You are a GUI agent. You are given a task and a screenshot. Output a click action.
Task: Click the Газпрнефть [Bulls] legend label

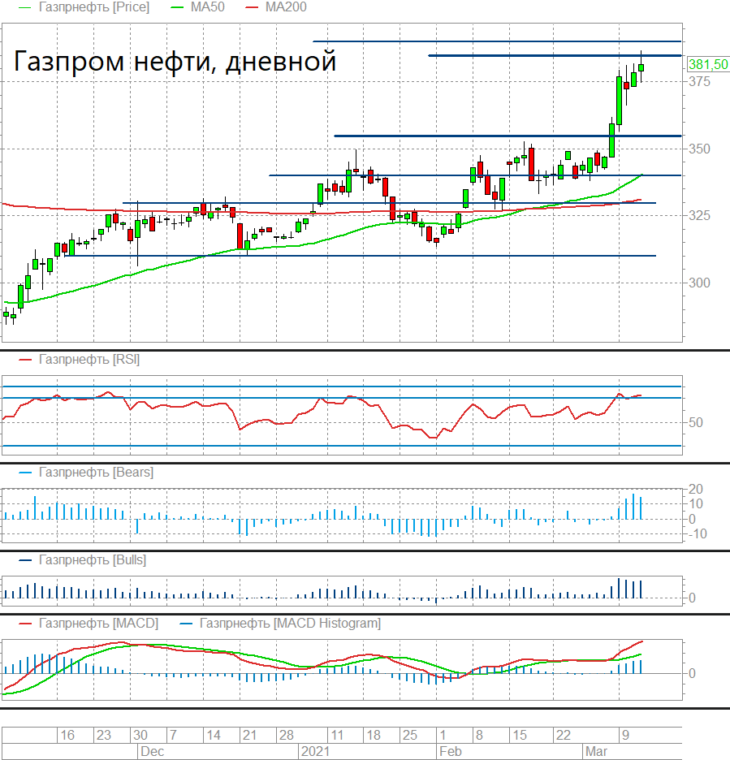93,560
